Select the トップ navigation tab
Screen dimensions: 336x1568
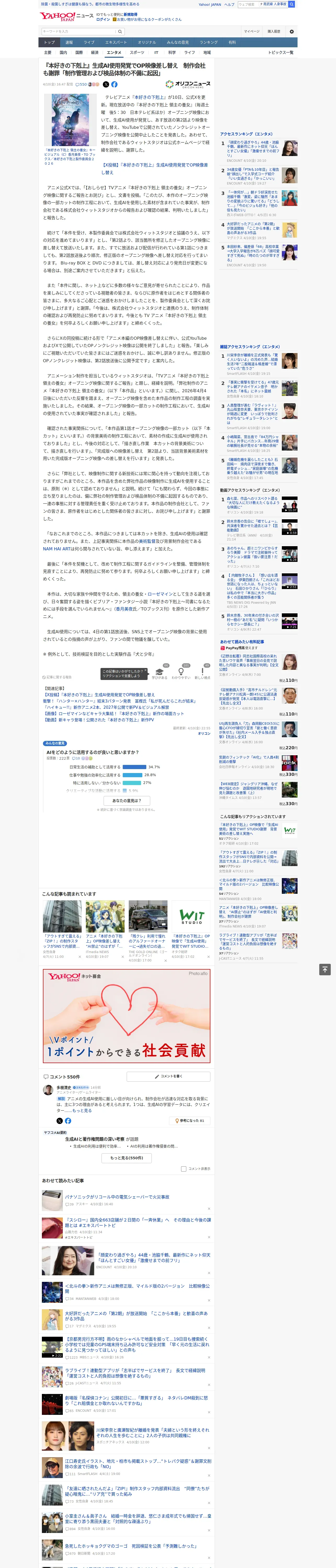point(49,43)
